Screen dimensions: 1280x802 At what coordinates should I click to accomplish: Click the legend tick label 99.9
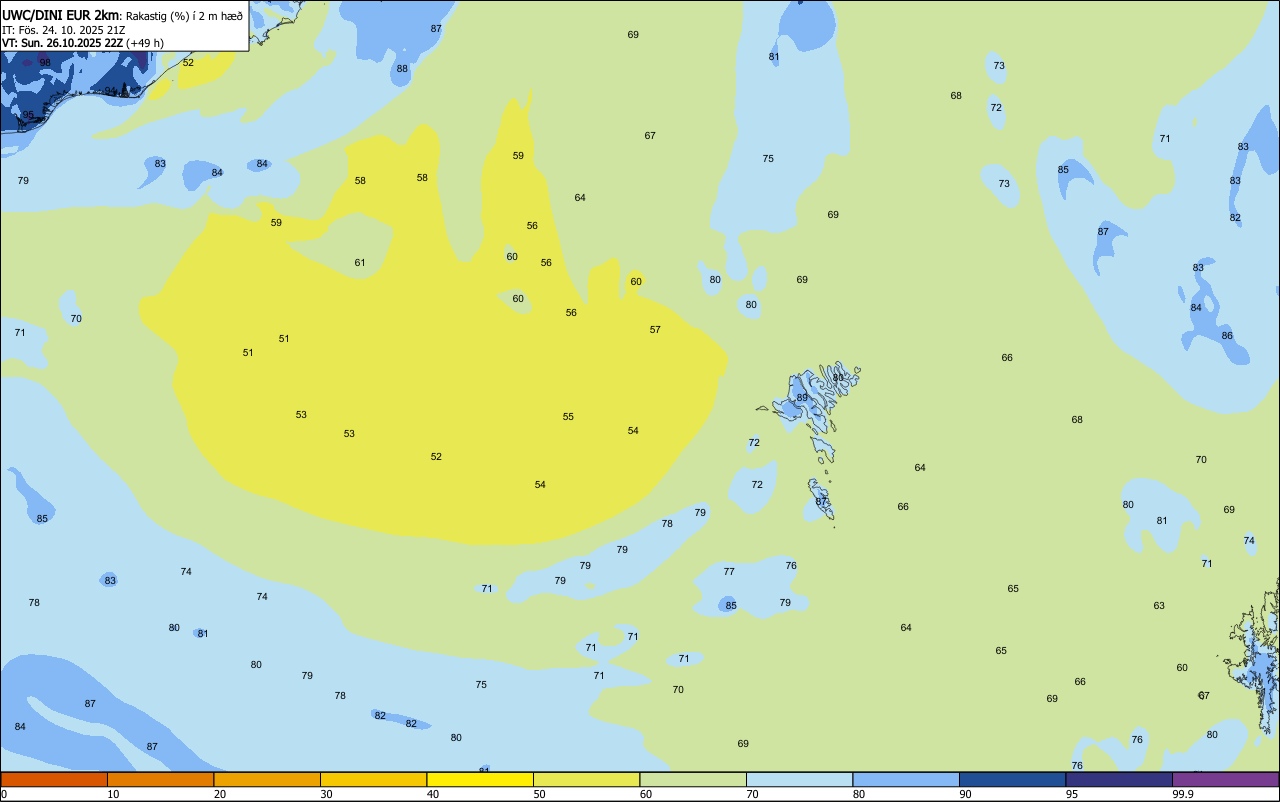coord(1184,794)
